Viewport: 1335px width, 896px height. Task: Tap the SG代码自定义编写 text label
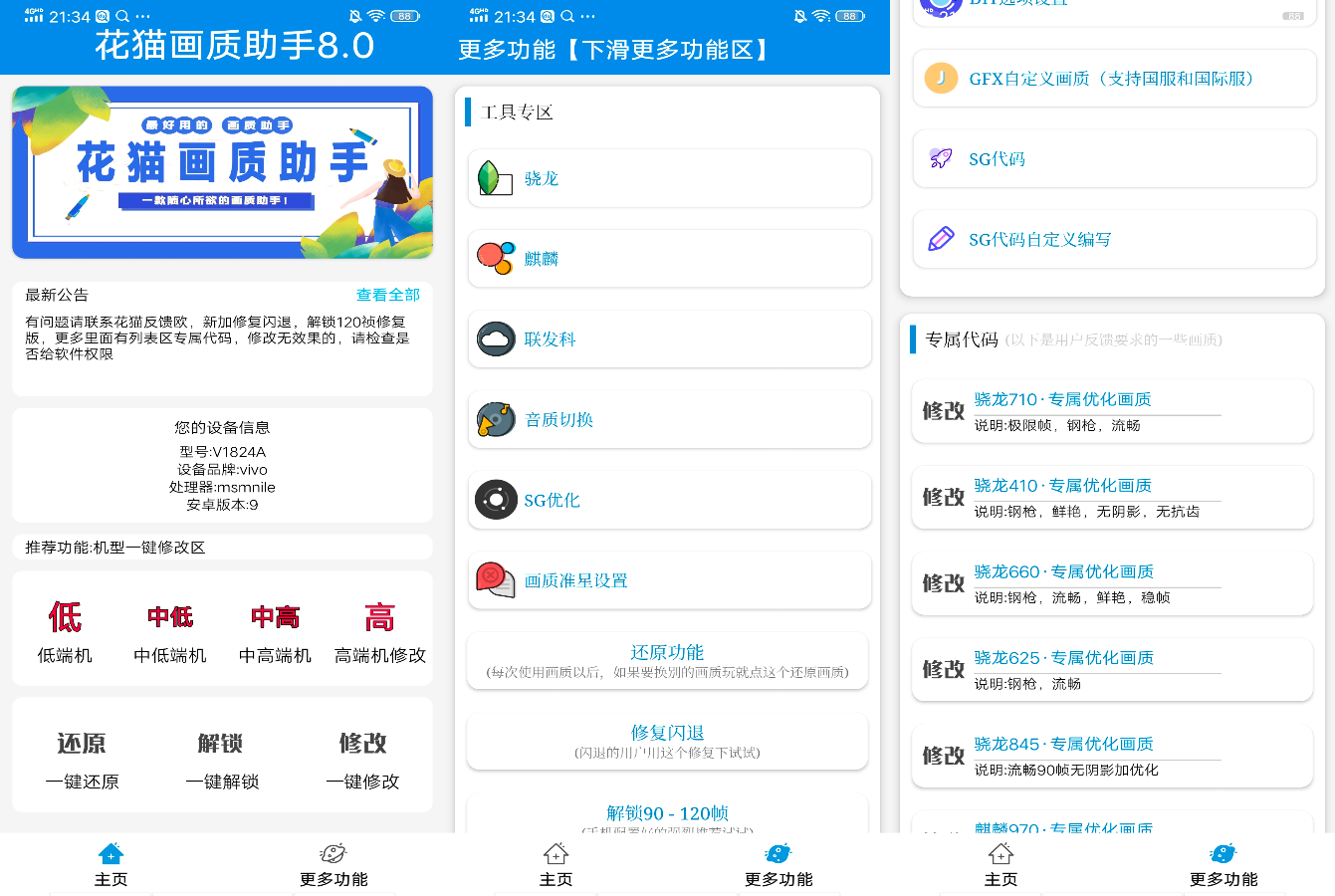click(x=1039, y=240)
